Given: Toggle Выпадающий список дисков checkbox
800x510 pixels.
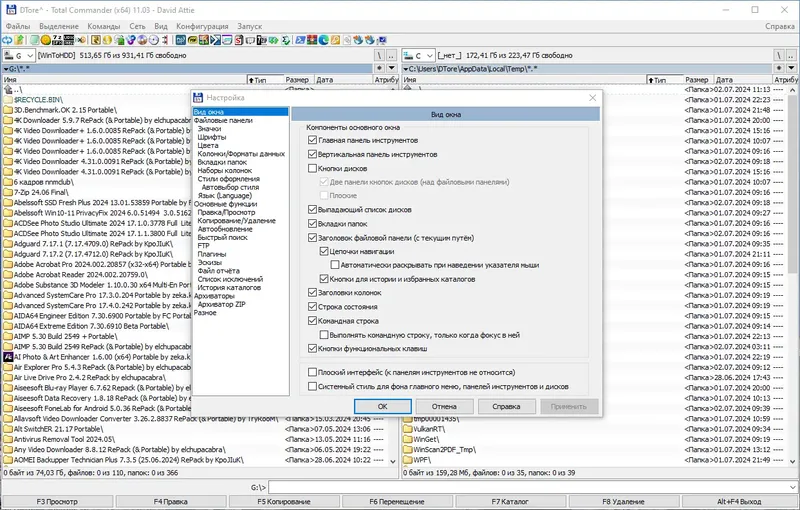Looking at the screenshot, I should click(x=312, y=210).
